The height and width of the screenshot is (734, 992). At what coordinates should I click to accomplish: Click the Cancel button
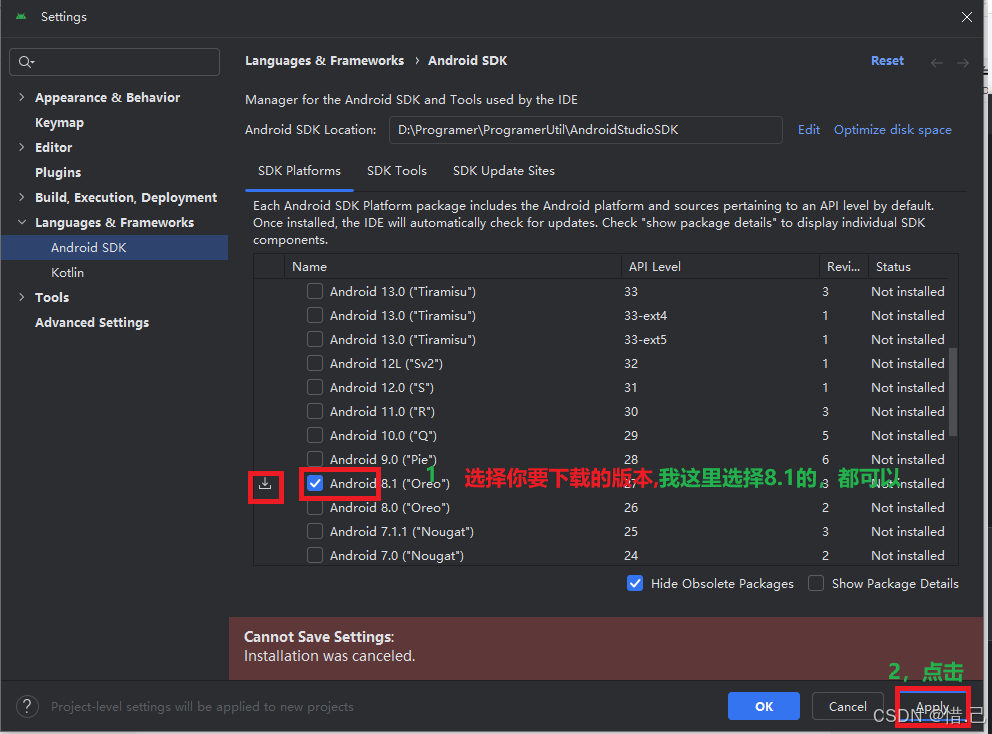coord(848,706)
